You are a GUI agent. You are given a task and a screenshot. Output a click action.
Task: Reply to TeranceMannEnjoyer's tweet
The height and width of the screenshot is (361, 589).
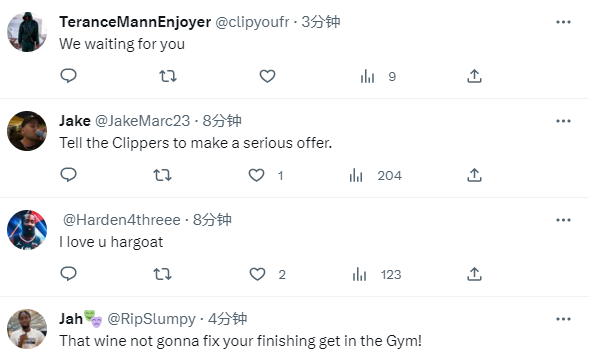[x=68, y=76]
